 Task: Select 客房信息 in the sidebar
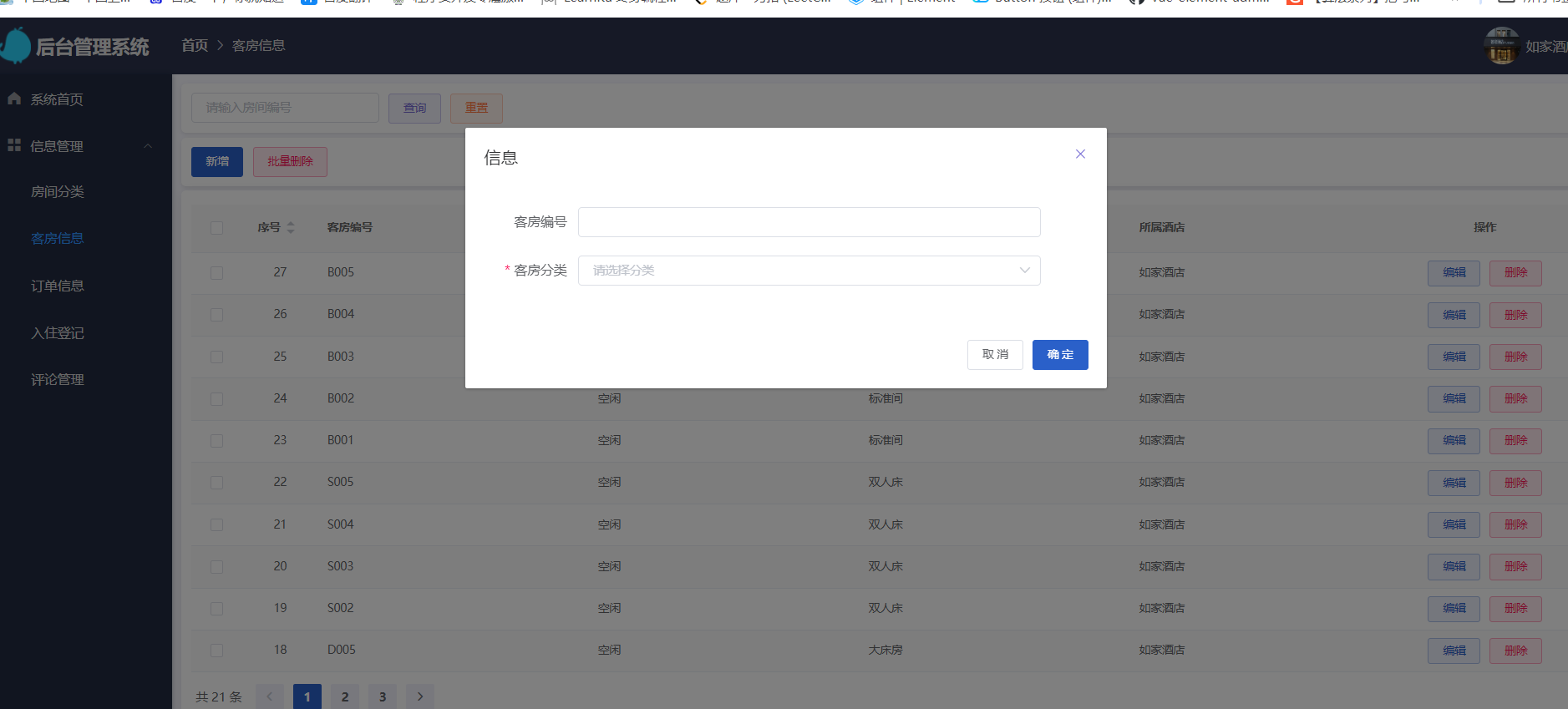(x=58, y=239)
